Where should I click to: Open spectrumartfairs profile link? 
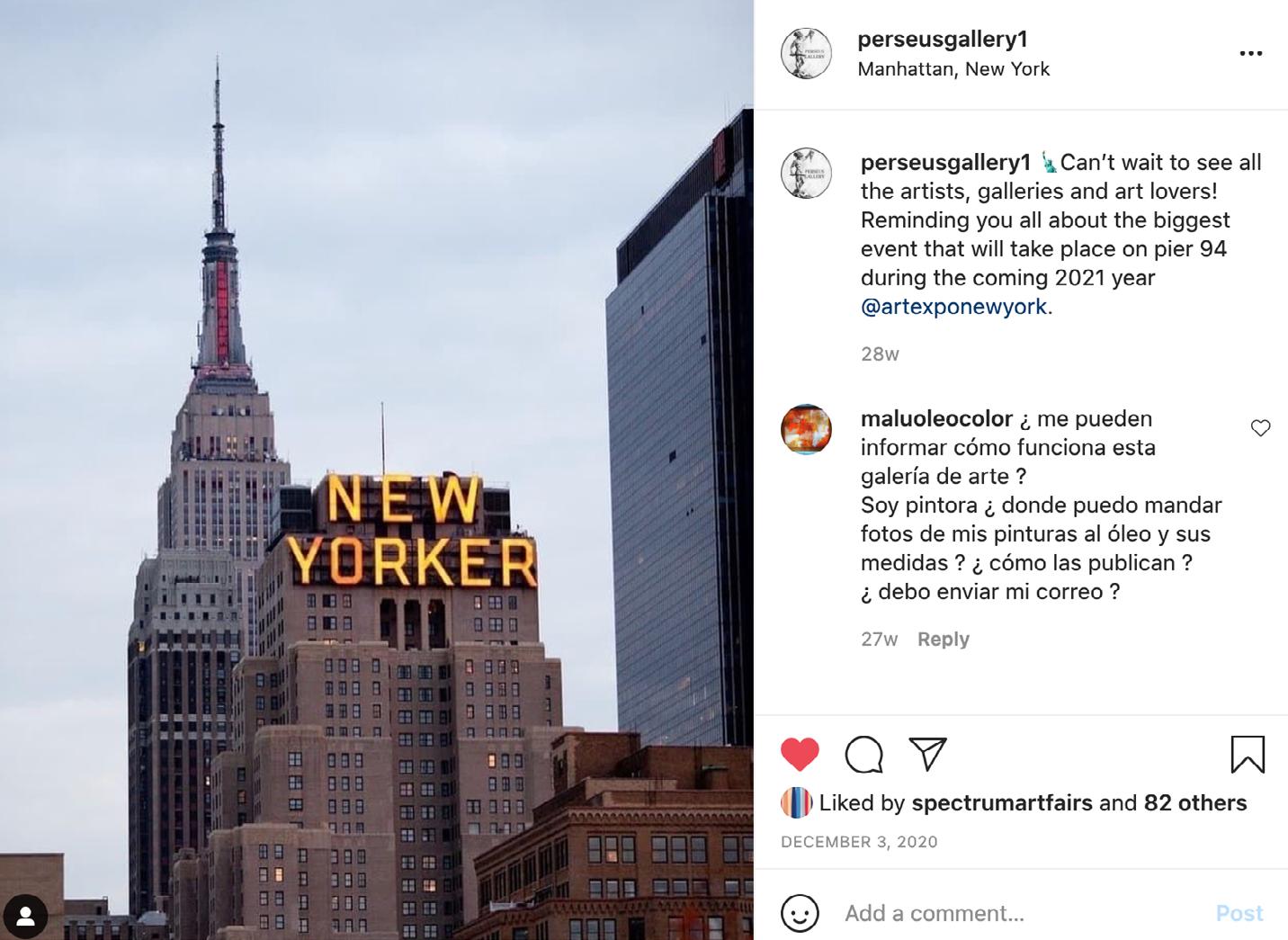(x=1002, y=802)
